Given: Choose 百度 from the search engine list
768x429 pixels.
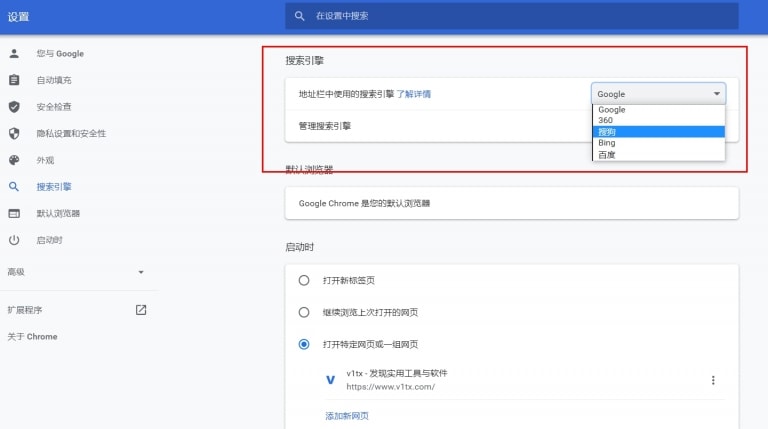Looking at the screenshot, I should point(658,155).
